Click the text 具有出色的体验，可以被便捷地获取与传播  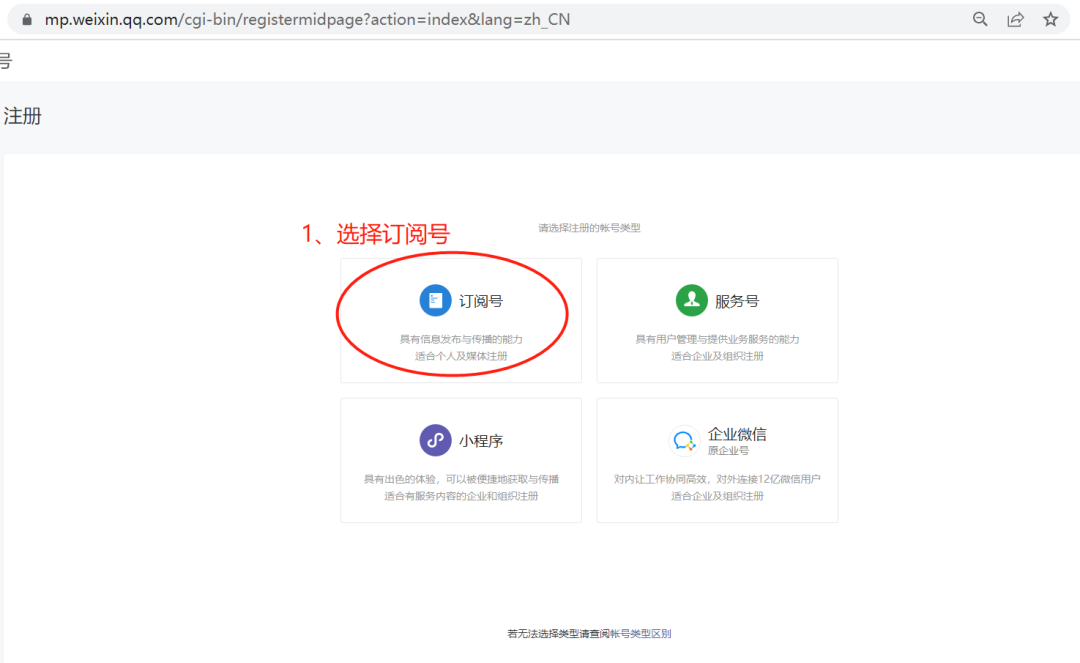pyautogui.click(x=461, y=478)
